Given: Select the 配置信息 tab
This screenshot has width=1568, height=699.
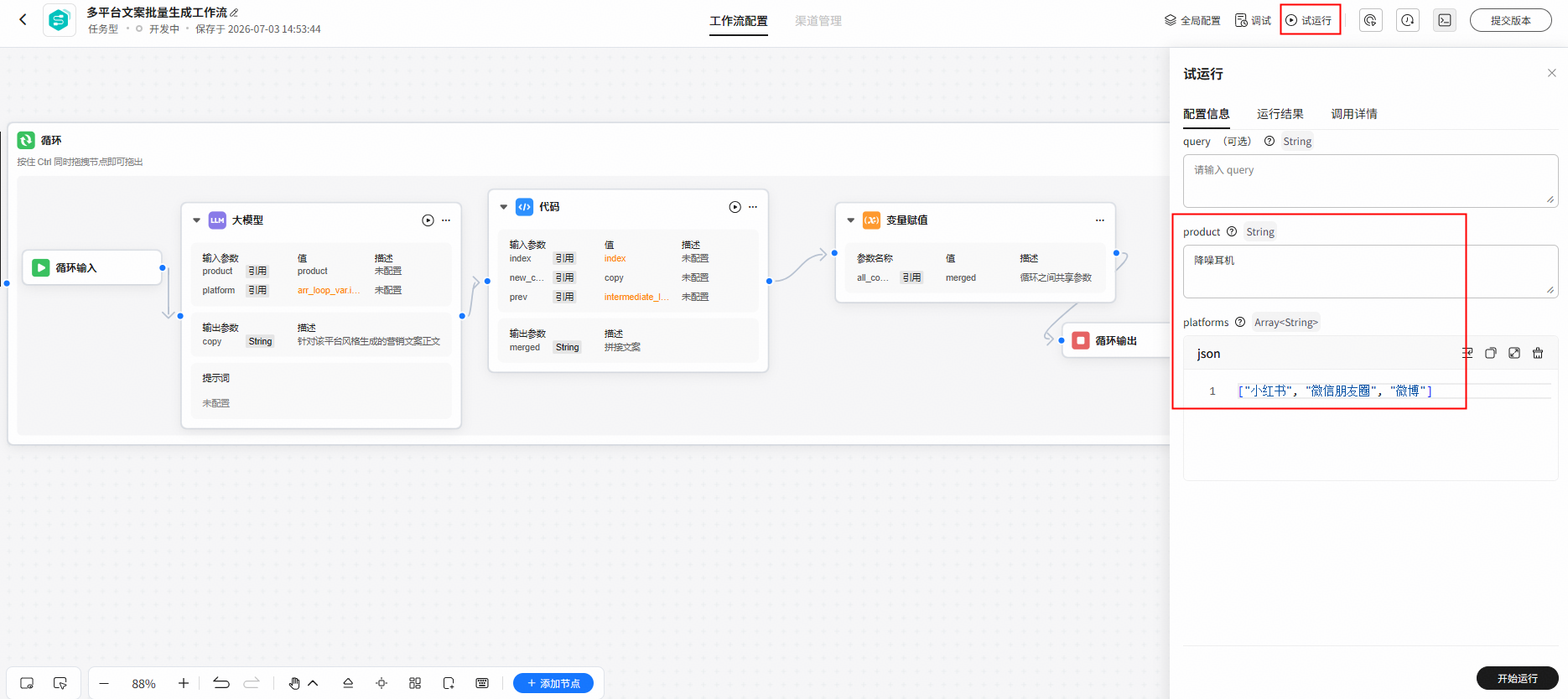Looking at the screenshot, I should 1206,114.
